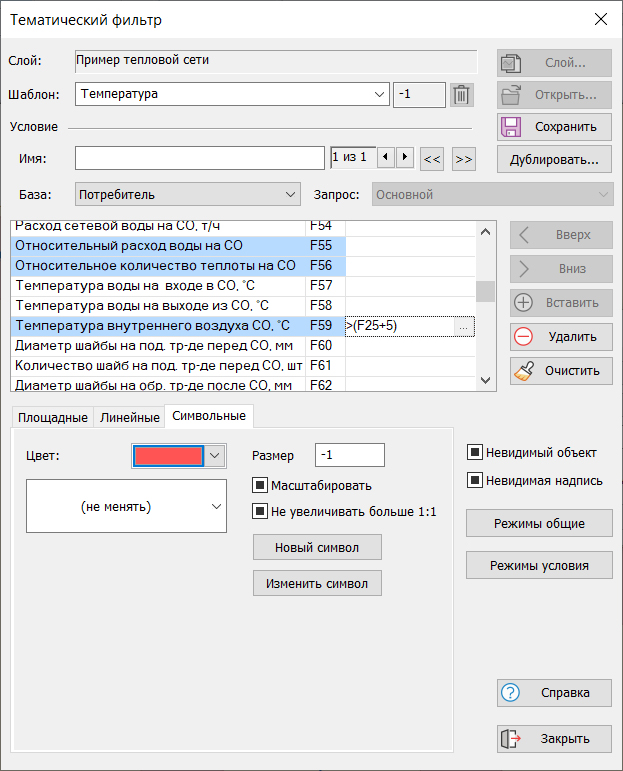
Task: Switch to the Площадные tab
Action: coord(51,417)
